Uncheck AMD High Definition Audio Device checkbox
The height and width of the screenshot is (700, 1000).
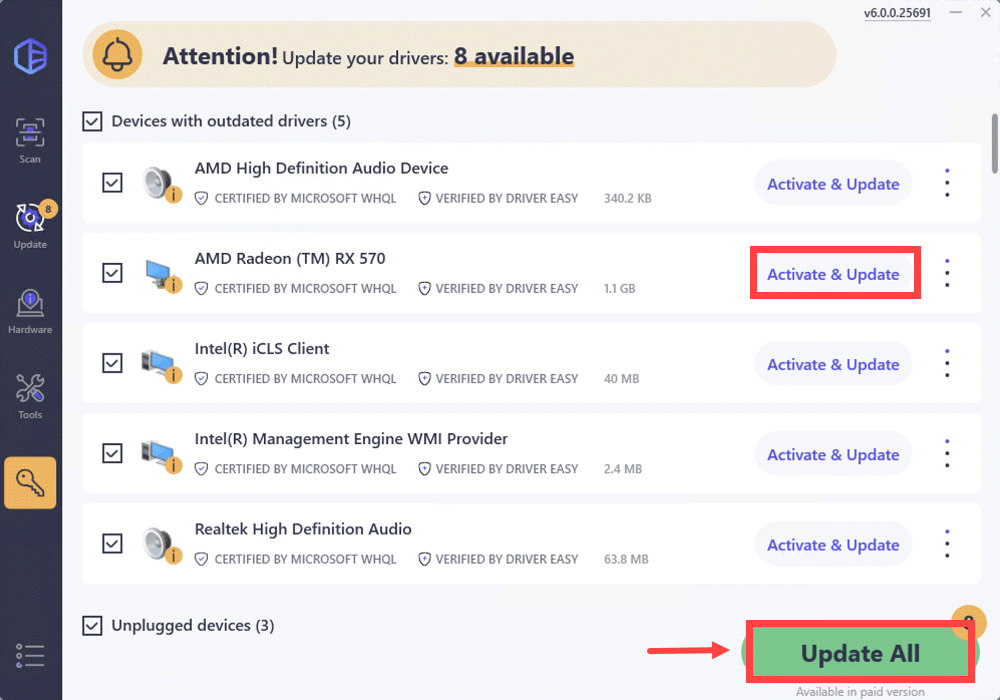112,183
